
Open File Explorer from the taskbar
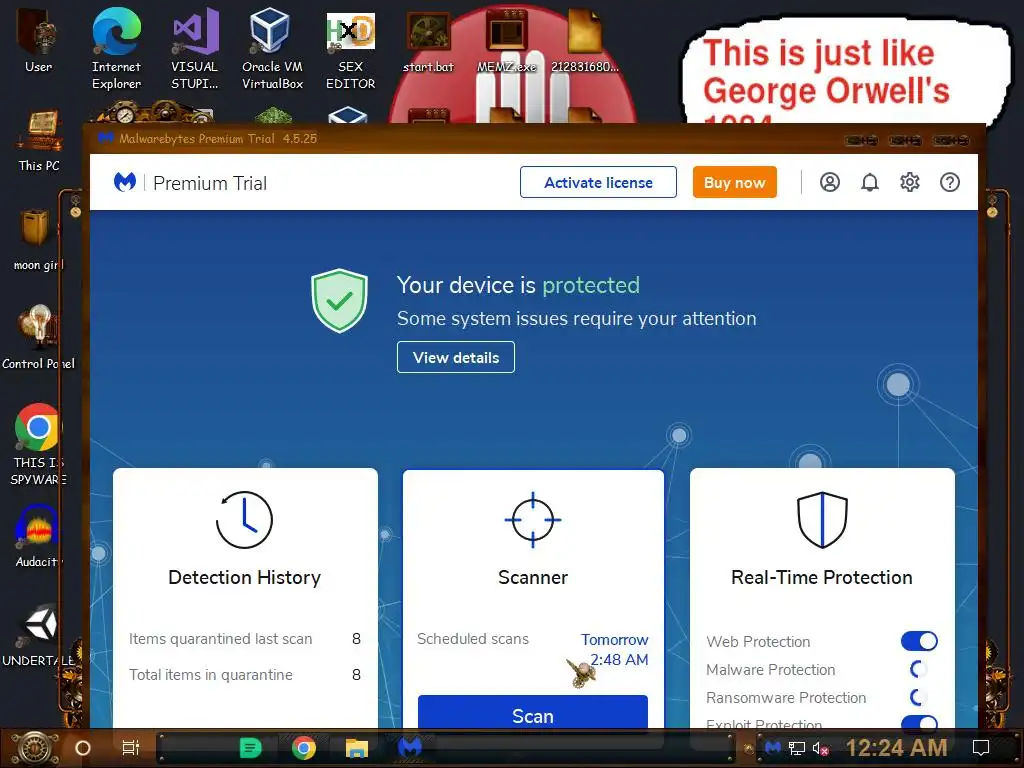357,748
